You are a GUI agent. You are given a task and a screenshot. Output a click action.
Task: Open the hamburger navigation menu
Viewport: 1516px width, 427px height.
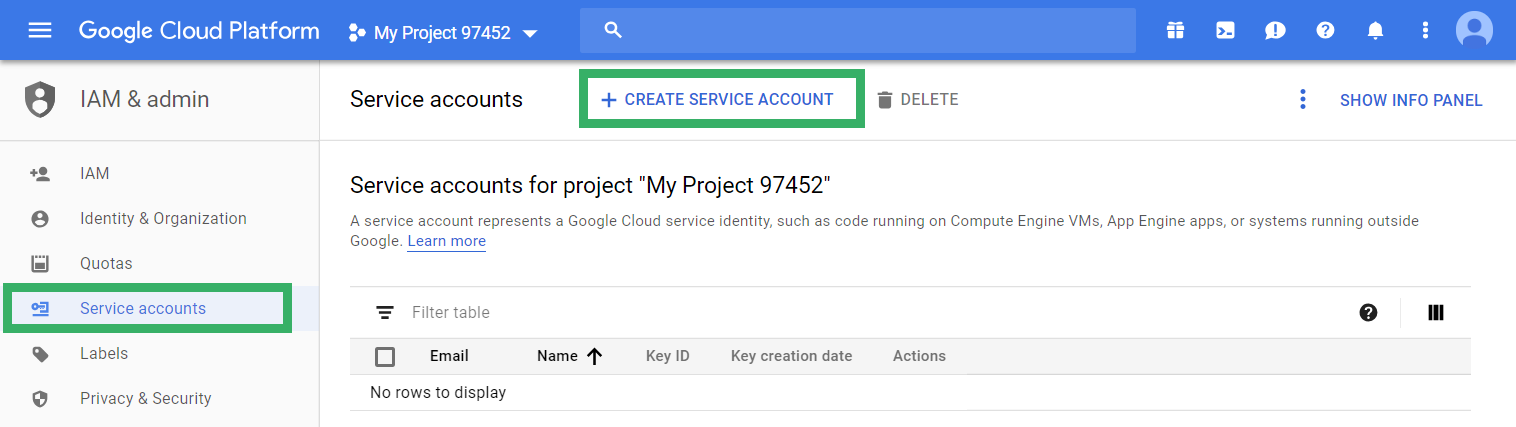coord(40,30)
